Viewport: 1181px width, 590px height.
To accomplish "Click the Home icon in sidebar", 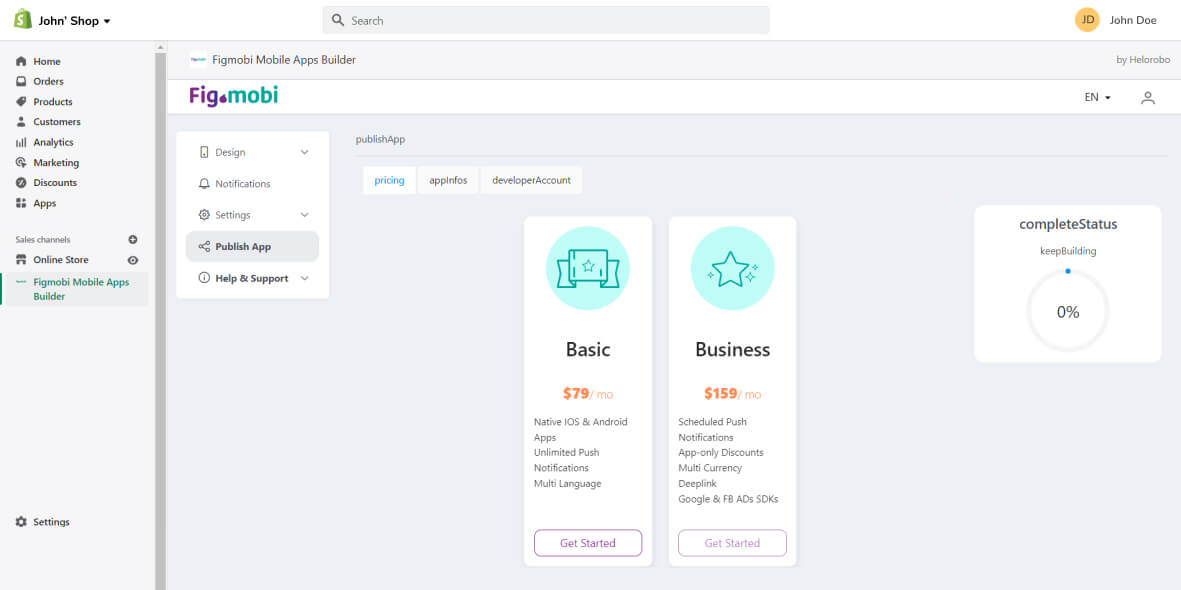I will point(21,61).
